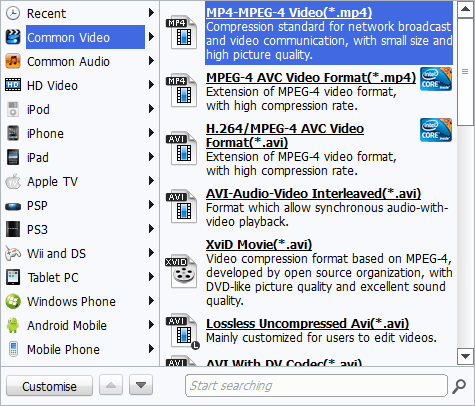Click the Customise button
The width and height of the screenshot is (475, 406).
coord(49,386)
